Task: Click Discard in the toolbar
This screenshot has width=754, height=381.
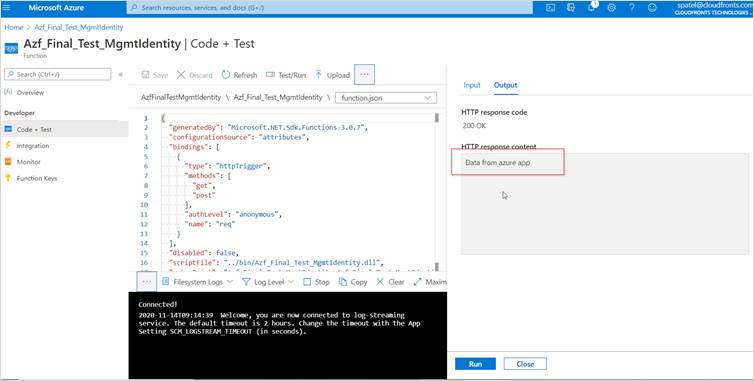Action: click(194, 75)
